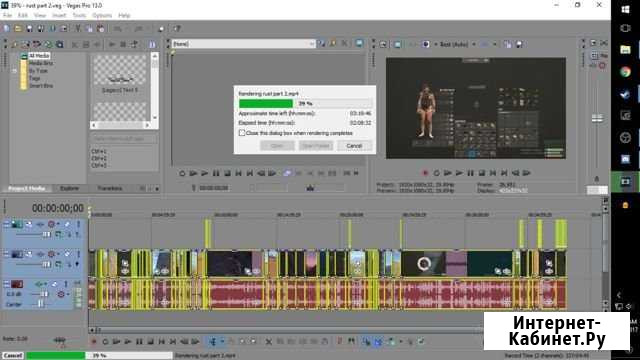
Task: Switch to the Explorer tab
Action: [x=69, y=188]
